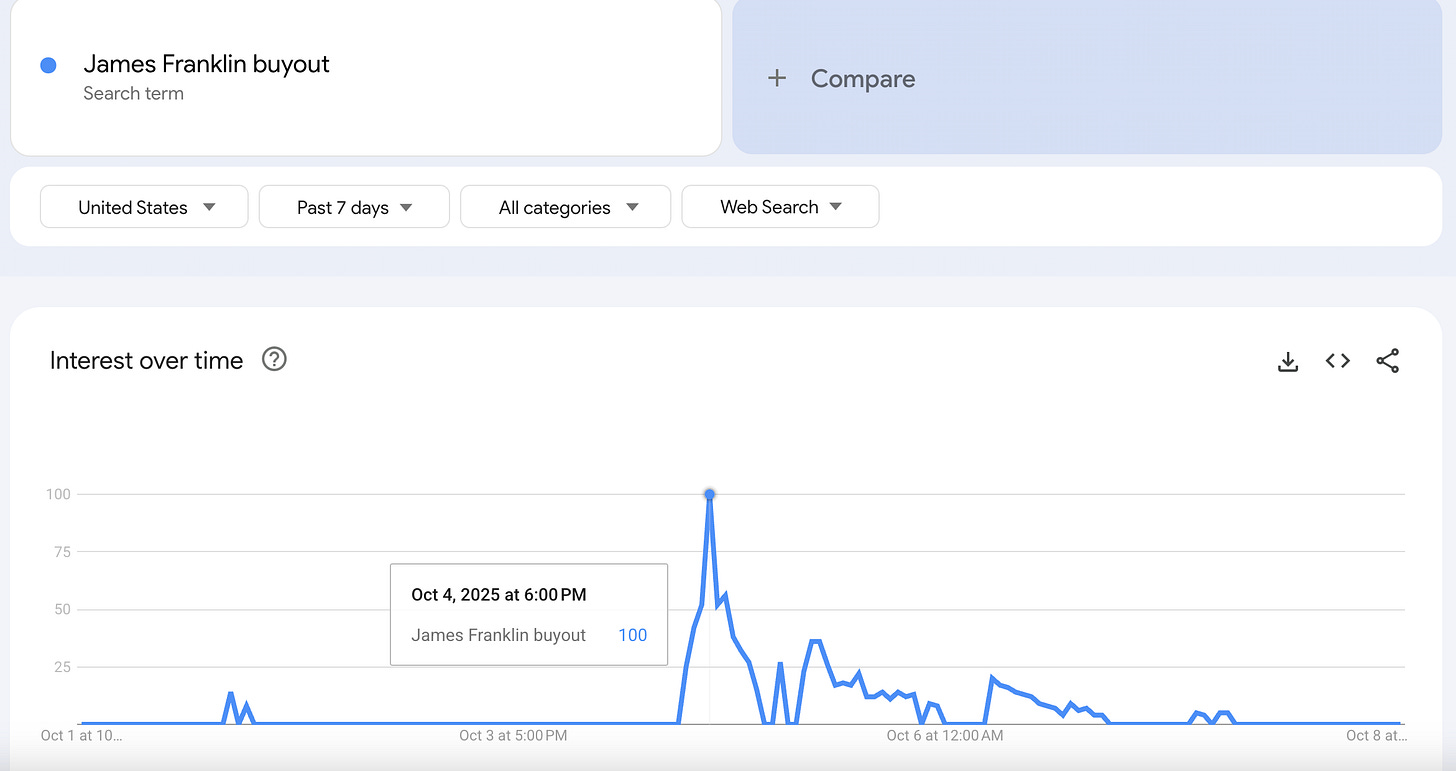Click the 'Search term' label

(134, 93)
